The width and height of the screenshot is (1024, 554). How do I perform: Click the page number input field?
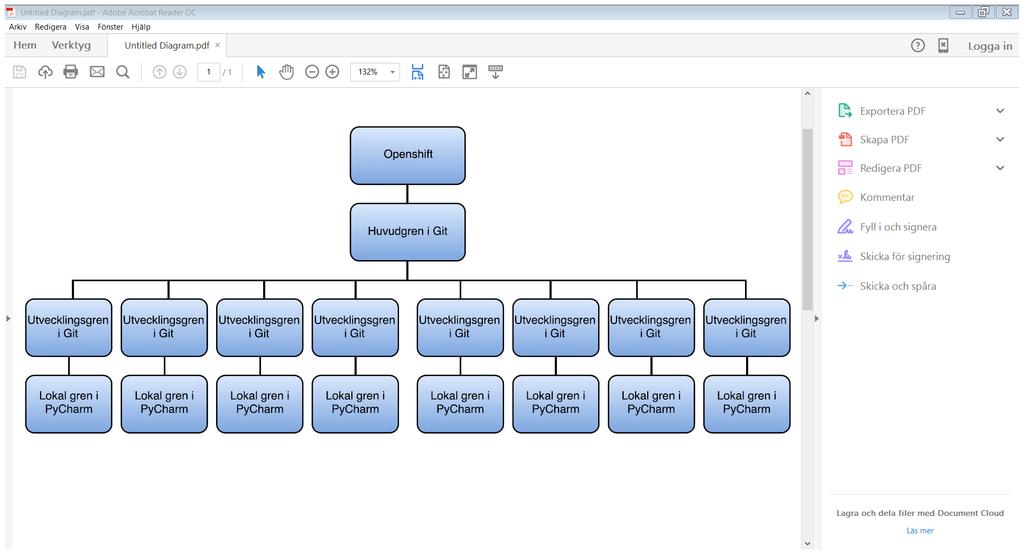tap(208, 72)
